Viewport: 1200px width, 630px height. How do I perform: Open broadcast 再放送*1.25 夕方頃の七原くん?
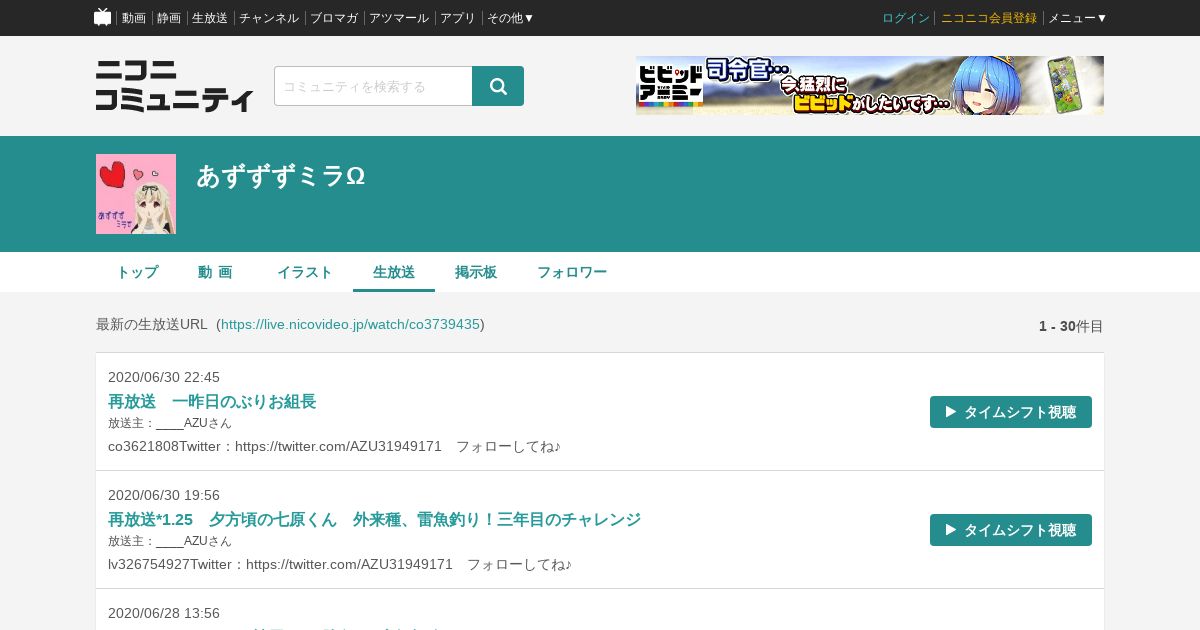click(x=374, y=519)
